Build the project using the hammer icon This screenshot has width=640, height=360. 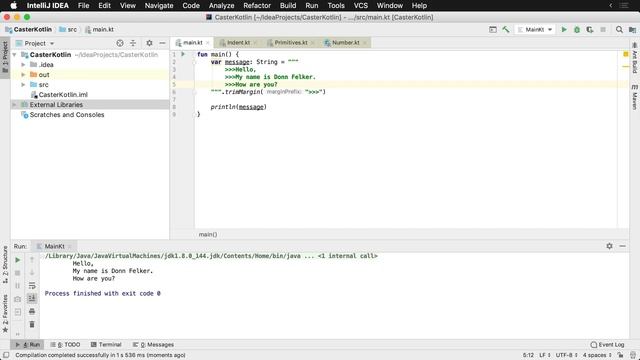pyautogui.click(x=506, y=29)
